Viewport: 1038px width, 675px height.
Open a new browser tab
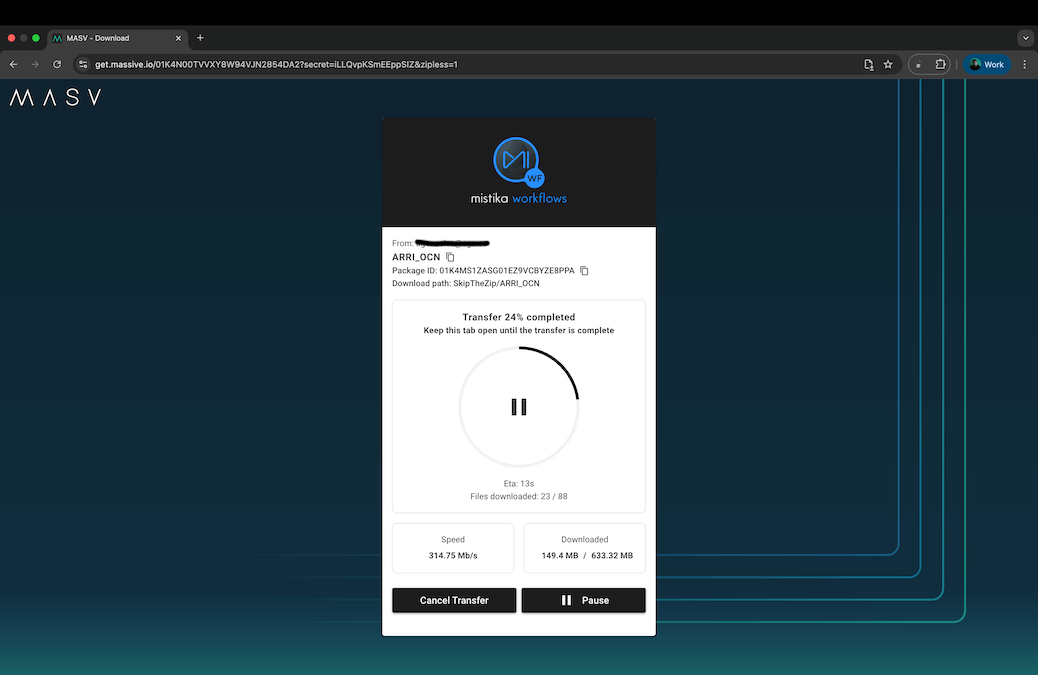point(200,38)
